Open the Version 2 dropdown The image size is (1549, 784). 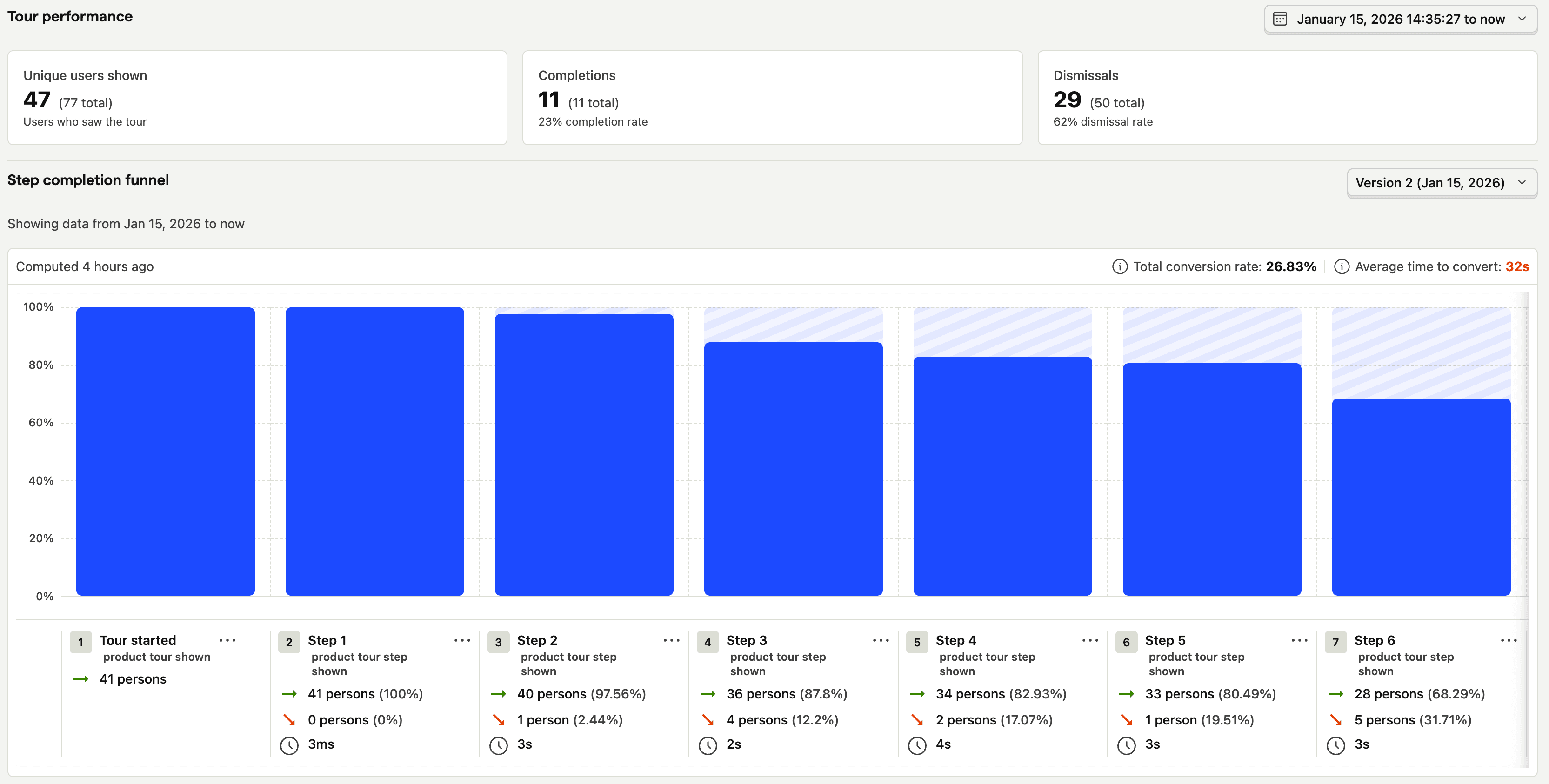[x=1442, y=183]
